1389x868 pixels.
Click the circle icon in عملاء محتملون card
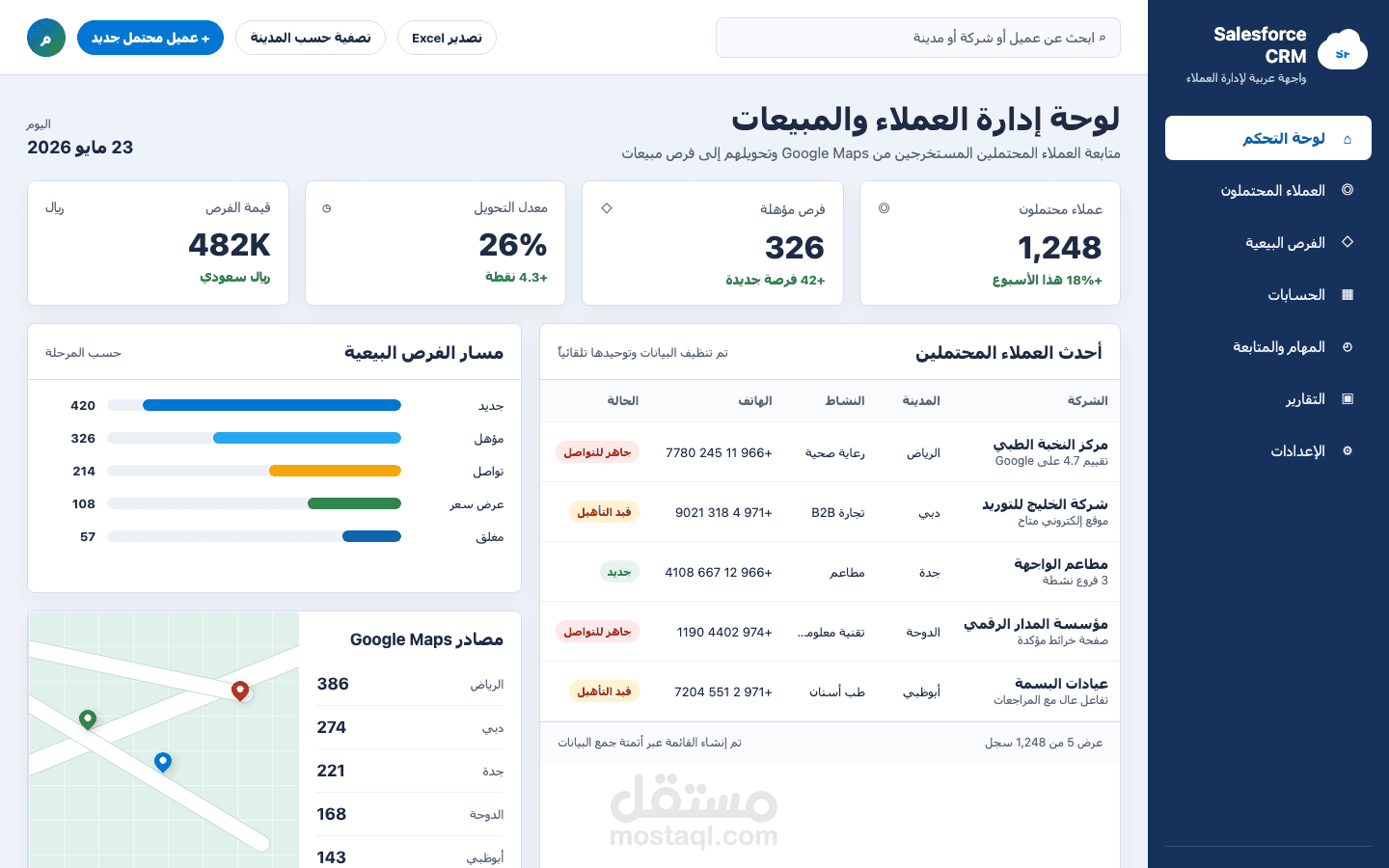coord(884,208)
